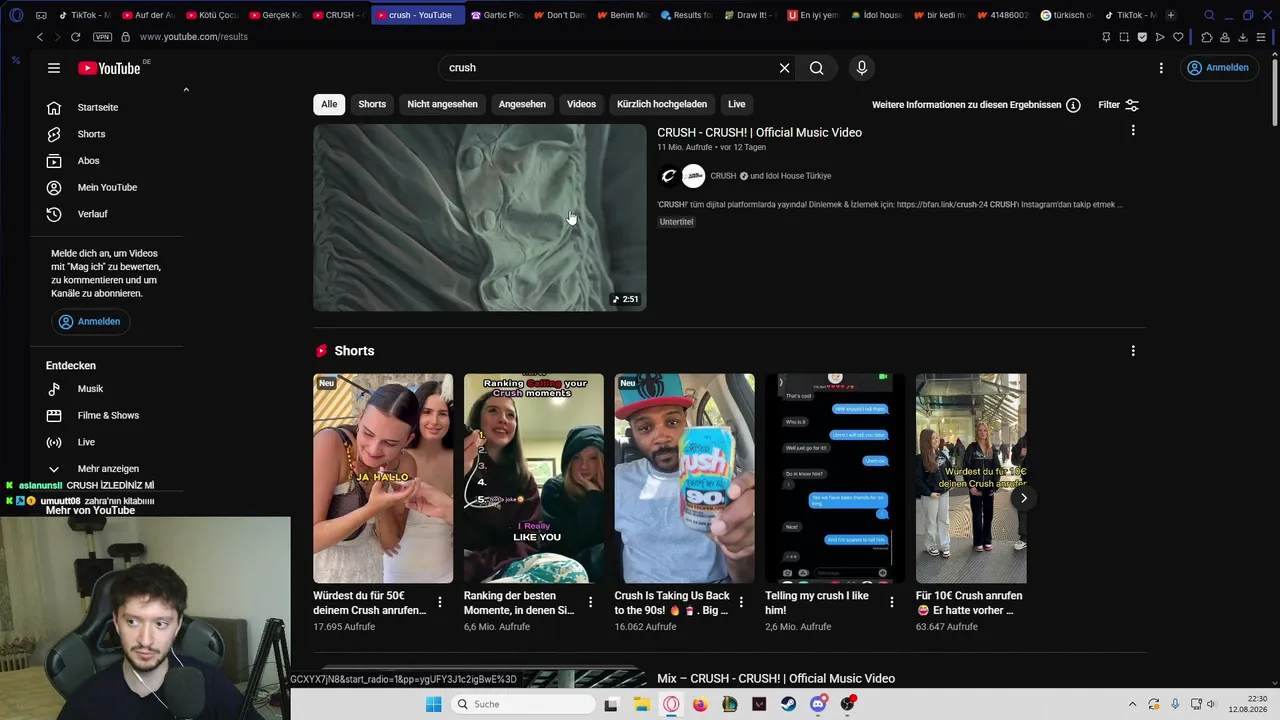The width and height of the screenshot is (1280, 720).
Task: Open the 'JA HALLO' short thumbnail
Action: pyautogui.click(x=383, y=478)
